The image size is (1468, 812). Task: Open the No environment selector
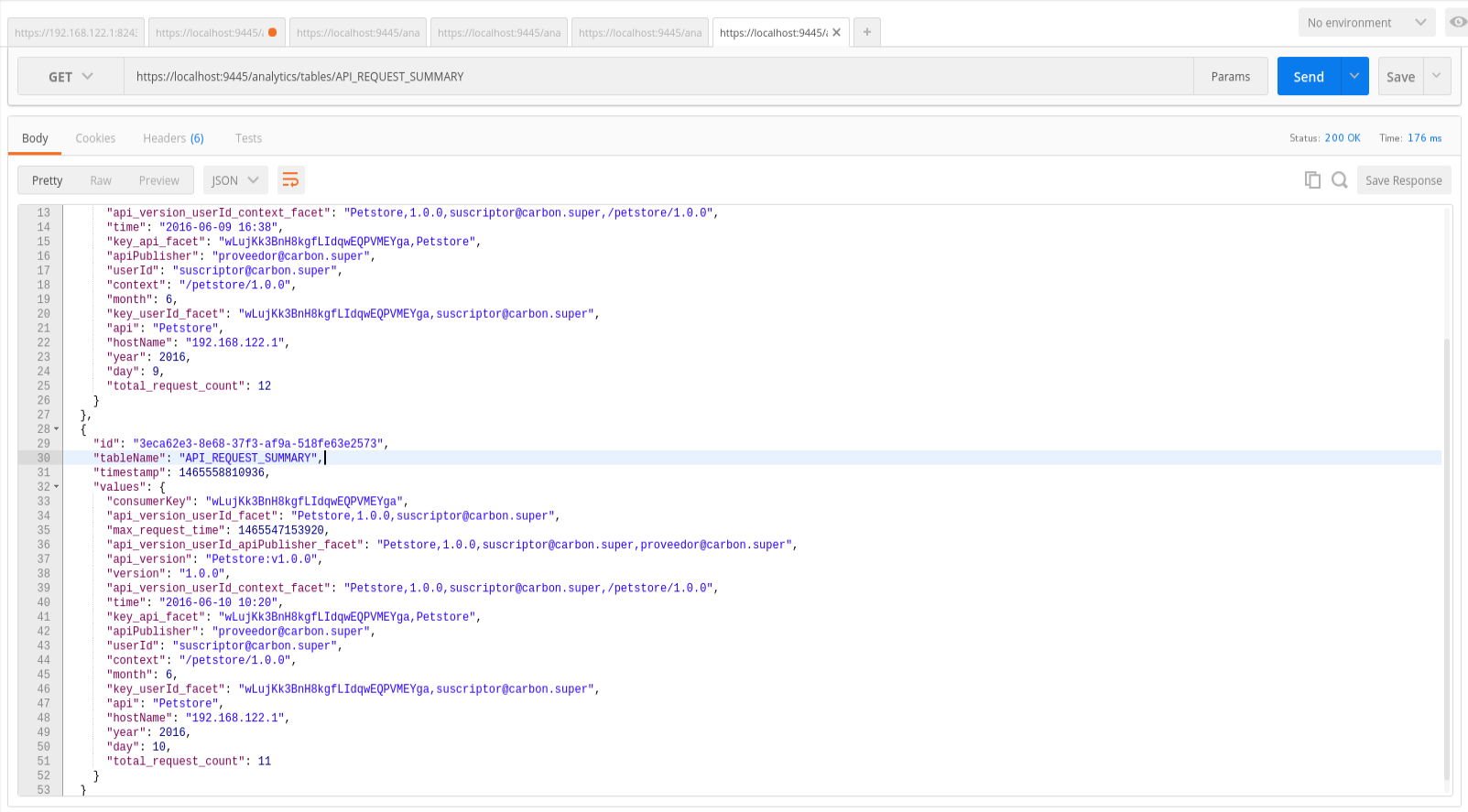[1366, 23]
